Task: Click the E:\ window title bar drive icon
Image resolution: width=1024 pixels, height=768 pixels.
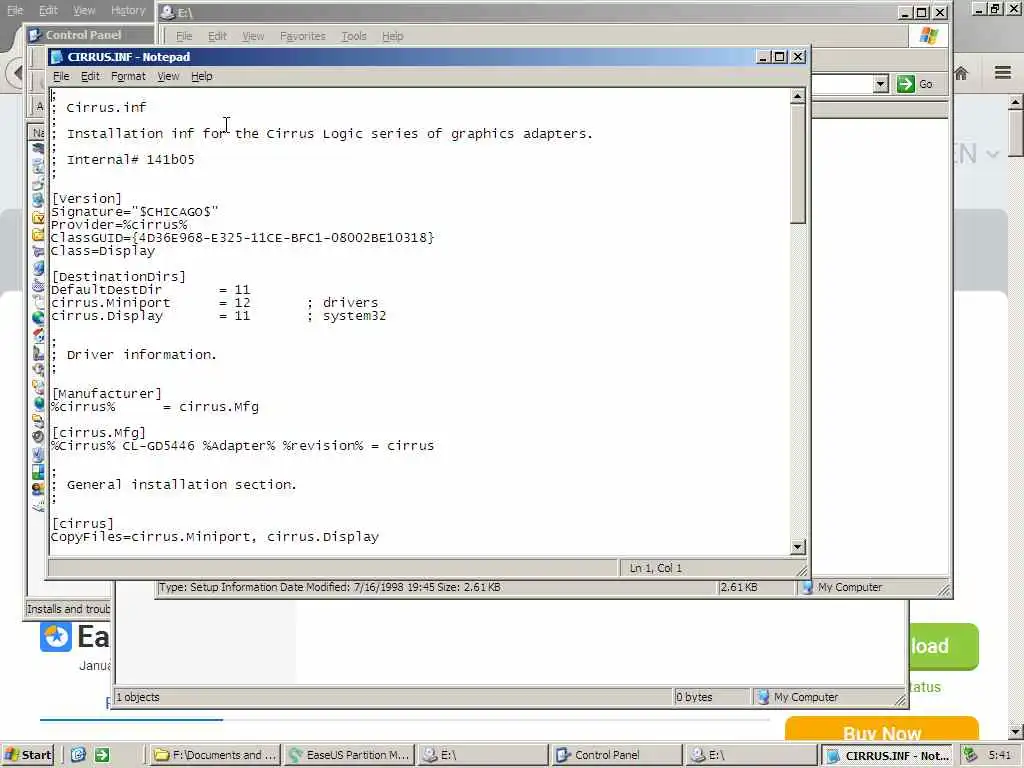Action: 168,12
